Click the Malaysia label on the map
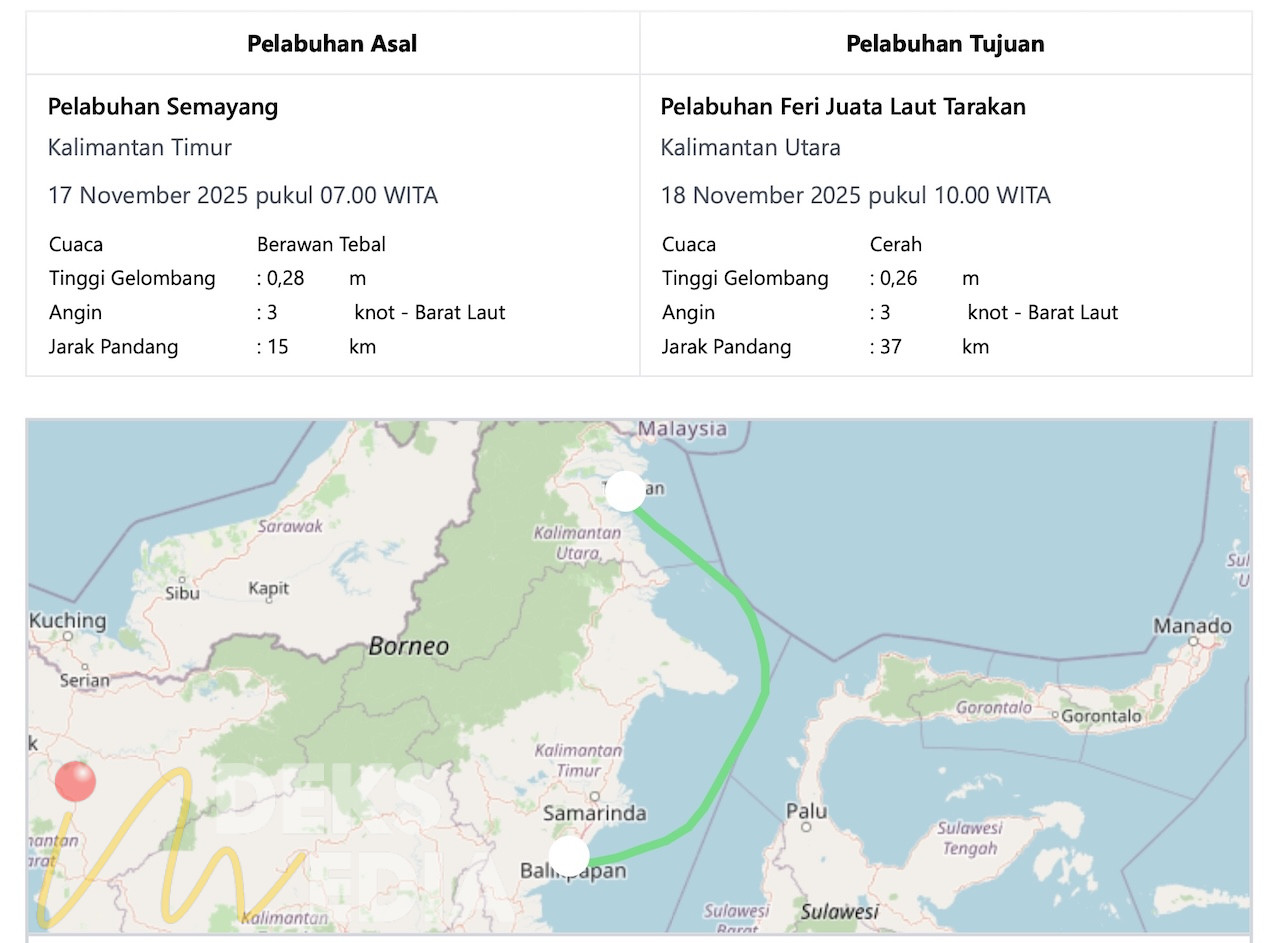This screenshot has height=943, width=1280. [x=682, y=429]
